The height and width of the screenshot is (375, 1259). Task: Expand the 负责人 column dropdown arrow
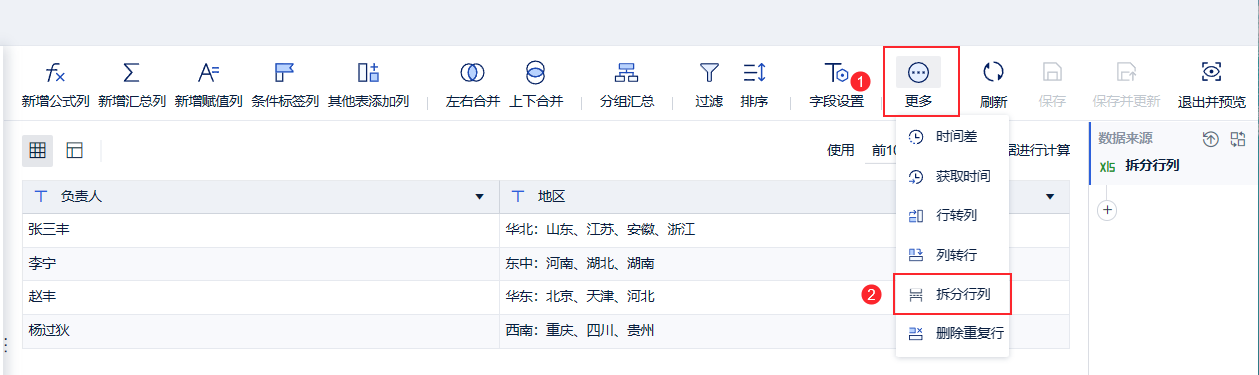tap(479, 197)
